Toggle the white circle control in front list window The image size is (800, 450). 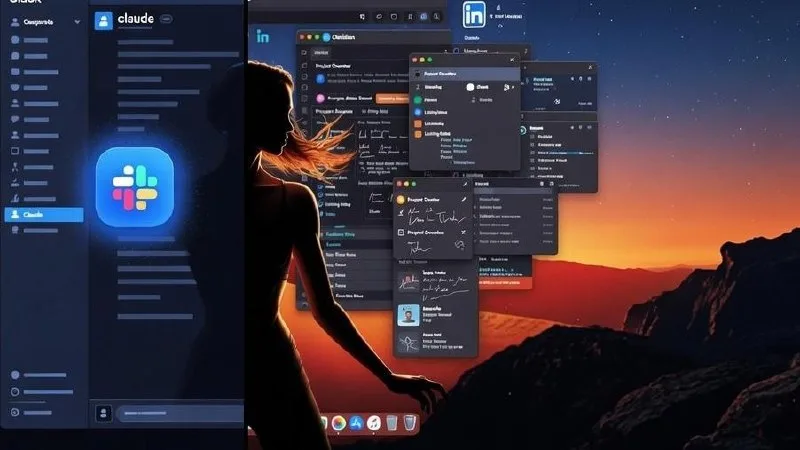click(x=470, y=87)
